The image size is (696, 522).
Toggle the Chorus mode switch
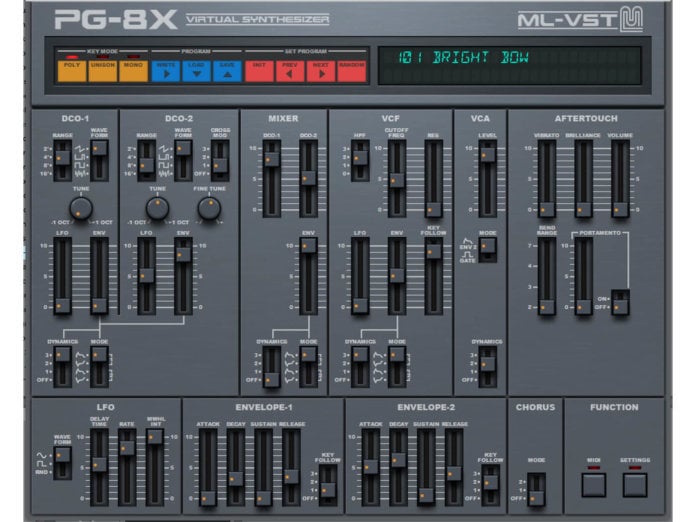[x=536, y=487]
